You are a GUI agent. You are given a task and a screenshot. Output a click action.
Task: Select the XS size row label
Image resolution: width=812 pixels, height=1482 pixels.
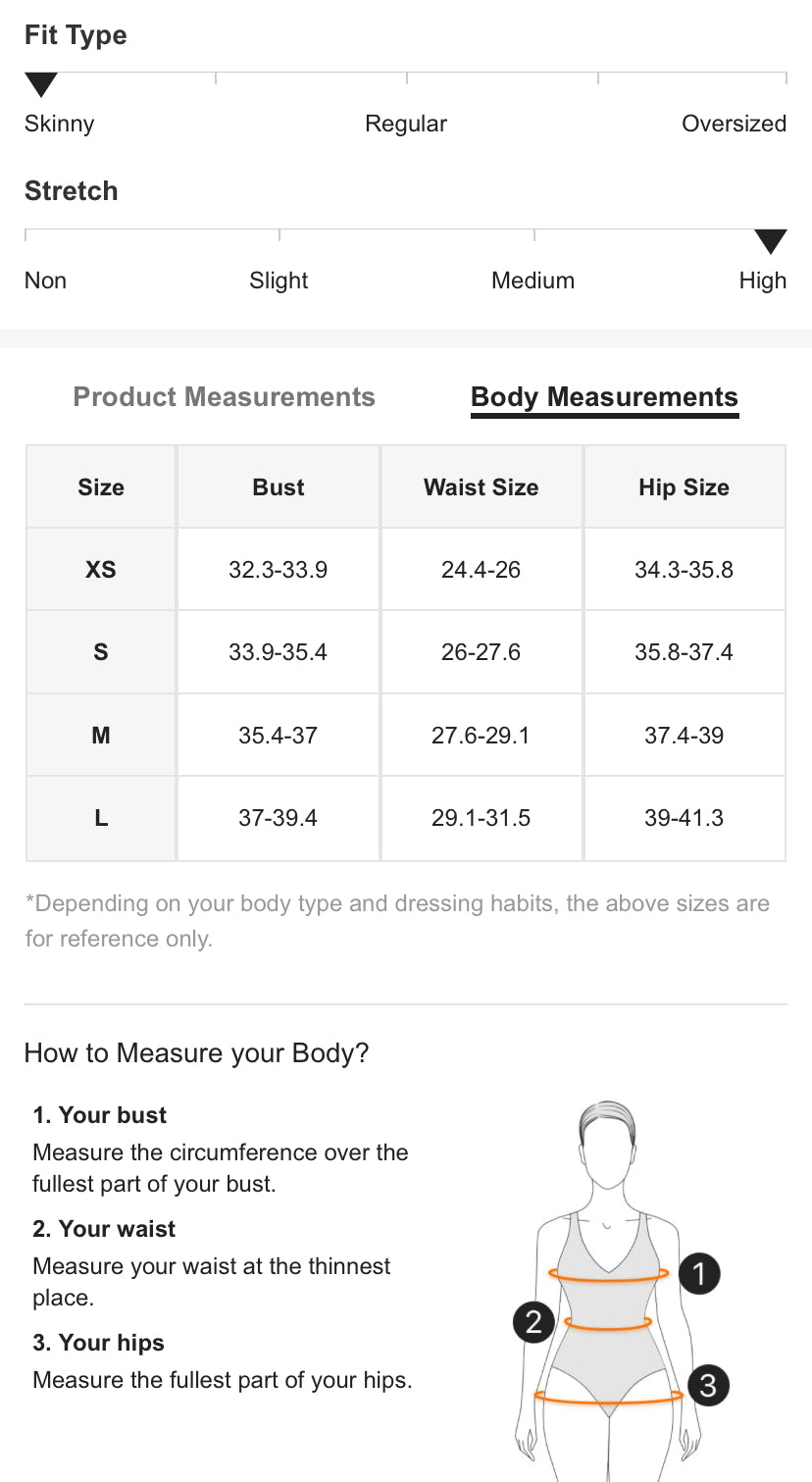point(101,570)
